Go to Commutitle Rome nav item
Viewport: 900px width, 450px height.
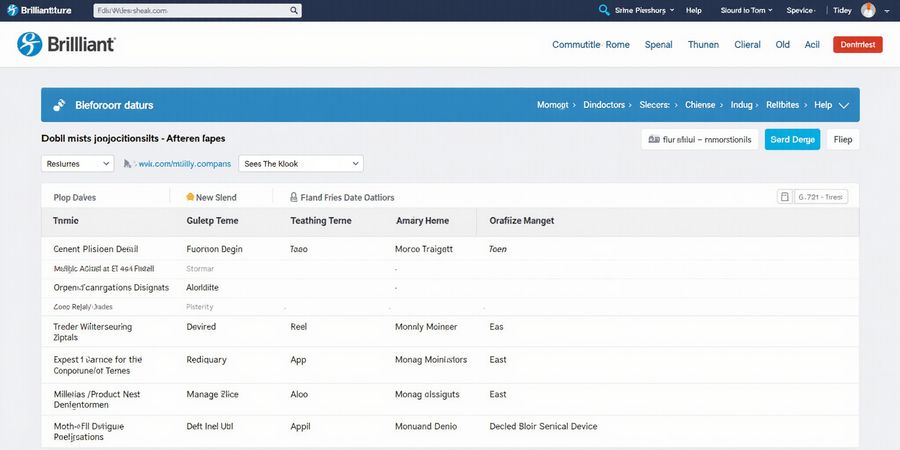[591, 44]
